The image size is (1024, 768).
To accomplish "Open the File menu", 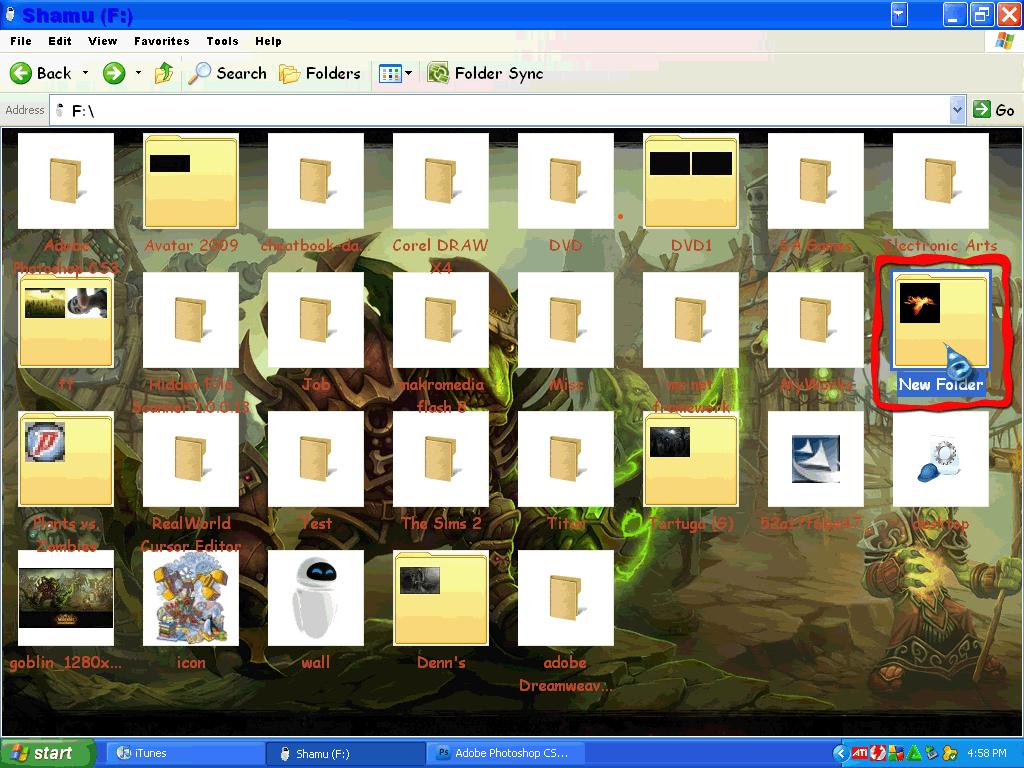I will pos(21,41).
